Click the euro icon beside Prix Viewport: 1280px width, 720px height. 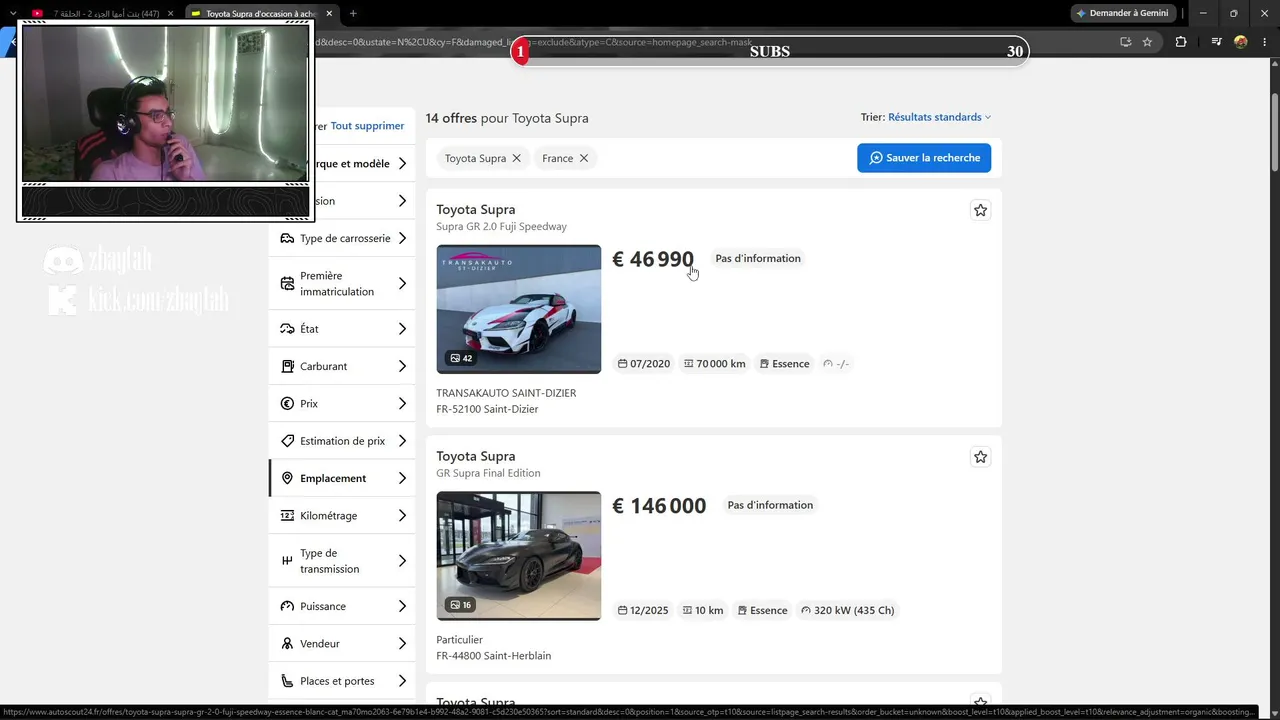[x=287, y=404]
